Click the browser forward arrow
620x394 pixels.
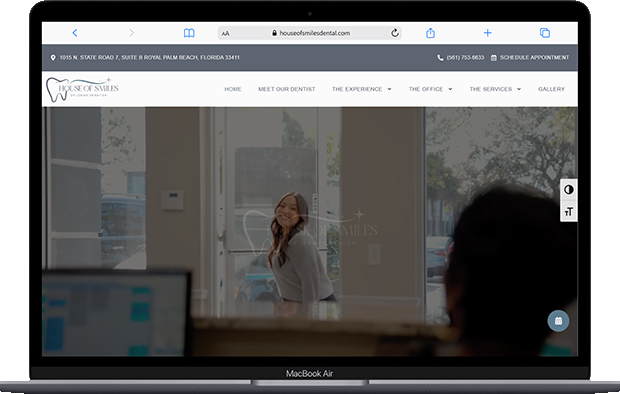coord(132,33)
